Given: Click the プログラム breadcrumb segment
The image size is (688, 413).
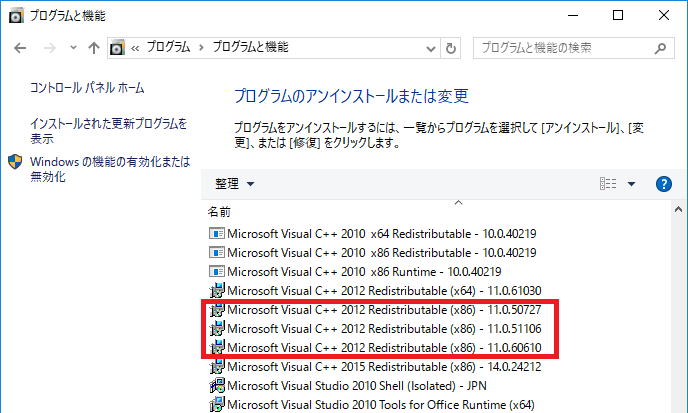Looking at the screenshot, I should (x=168, y=47).
